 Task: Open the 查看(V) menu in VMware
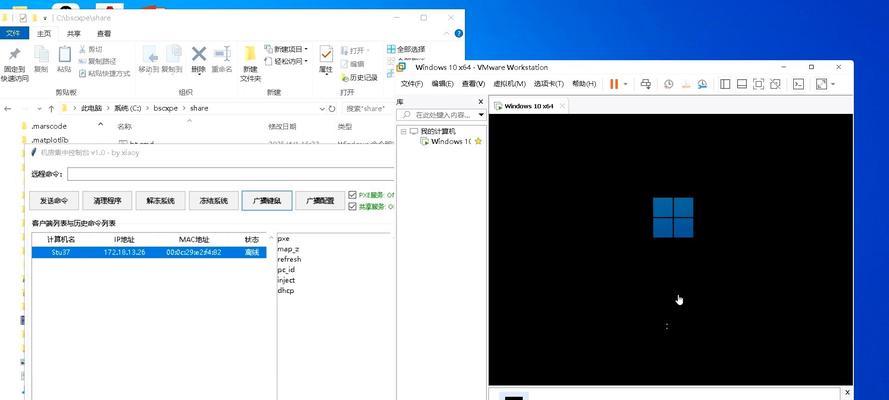tap(473, 84)
